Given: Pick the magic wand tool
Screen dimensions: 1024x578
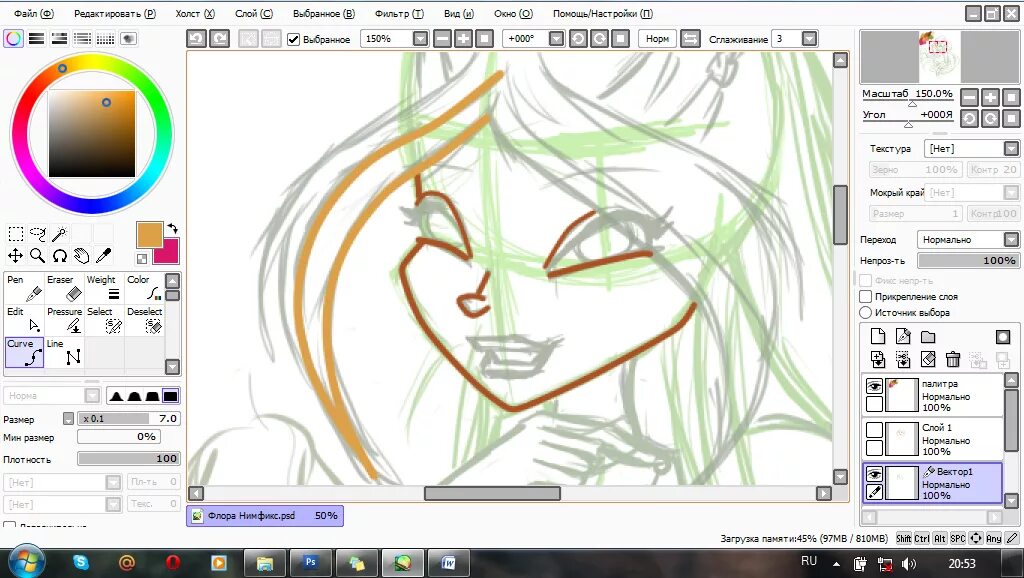Looking at the screenshot, I should tap(59, 234).
